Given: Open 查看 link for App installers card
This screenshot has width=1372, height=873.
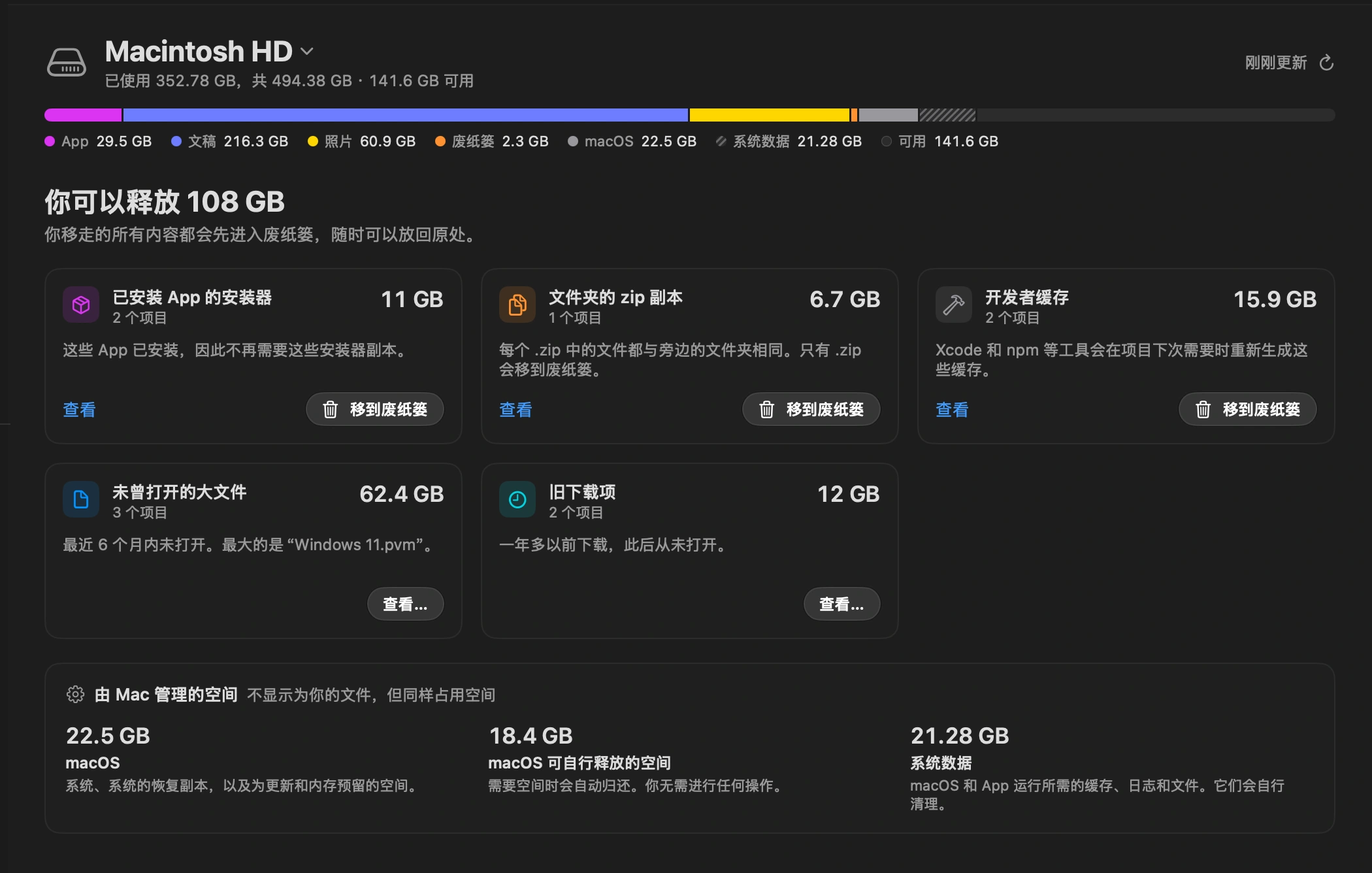Looking at the screenshot, I should point(80,410).
